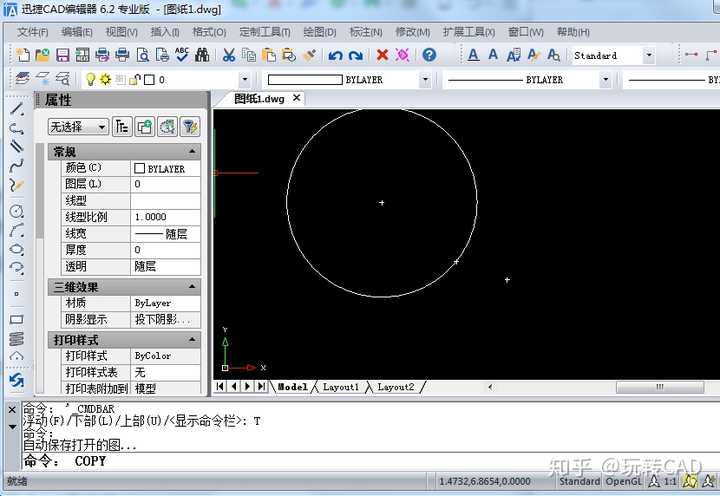720x496 pixels.
Task: Click the horizontal scrollbar thumb below canvas
Action: pos(659,387)
